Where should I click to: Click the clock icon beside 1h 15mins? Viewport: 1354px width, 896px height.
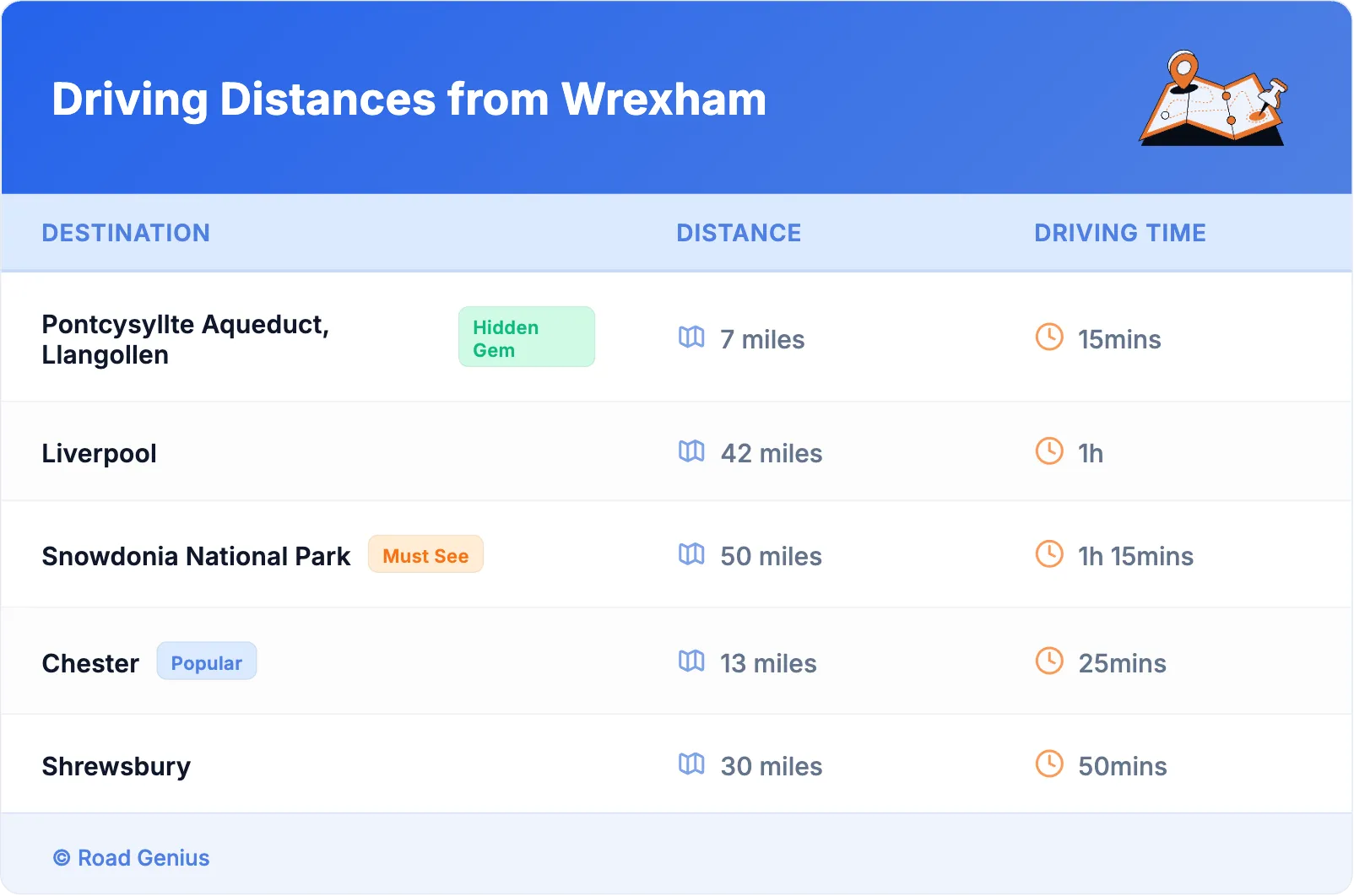[x=1049, y=553]
